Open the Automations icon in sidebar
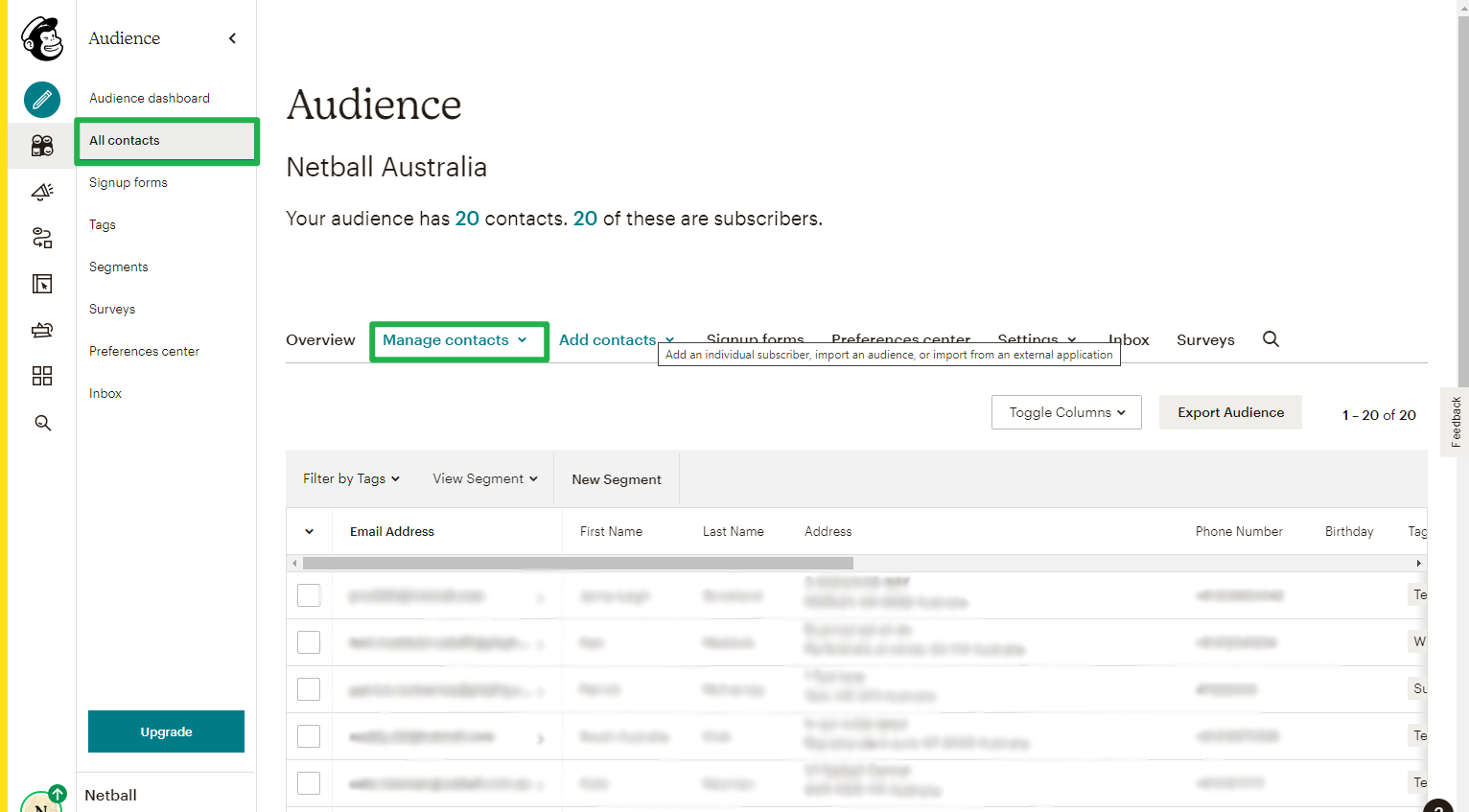The image size is (1469, 812). (x=42, y=238)
